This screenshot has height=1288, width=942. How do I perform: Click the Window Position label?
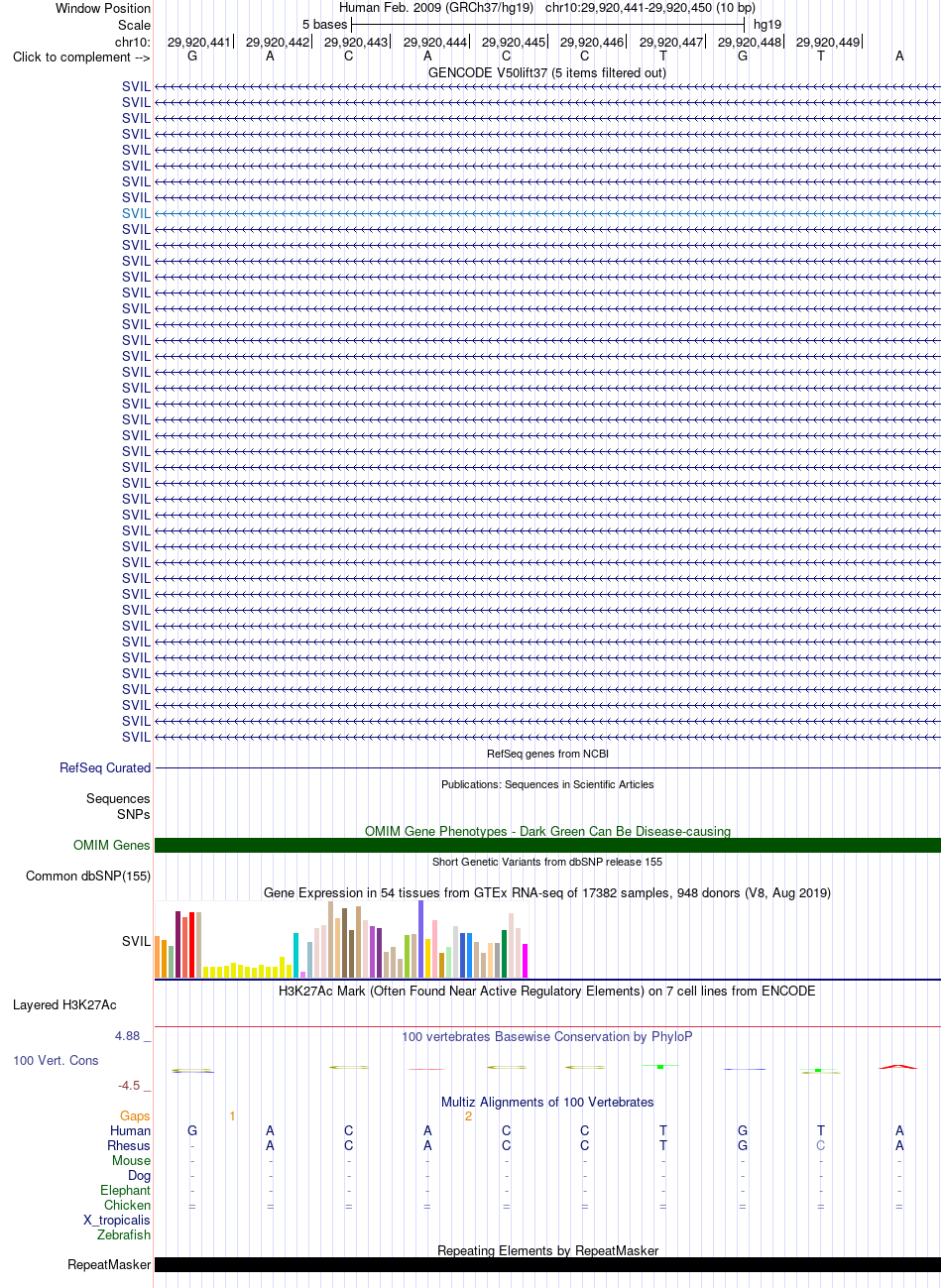[103, 8]
